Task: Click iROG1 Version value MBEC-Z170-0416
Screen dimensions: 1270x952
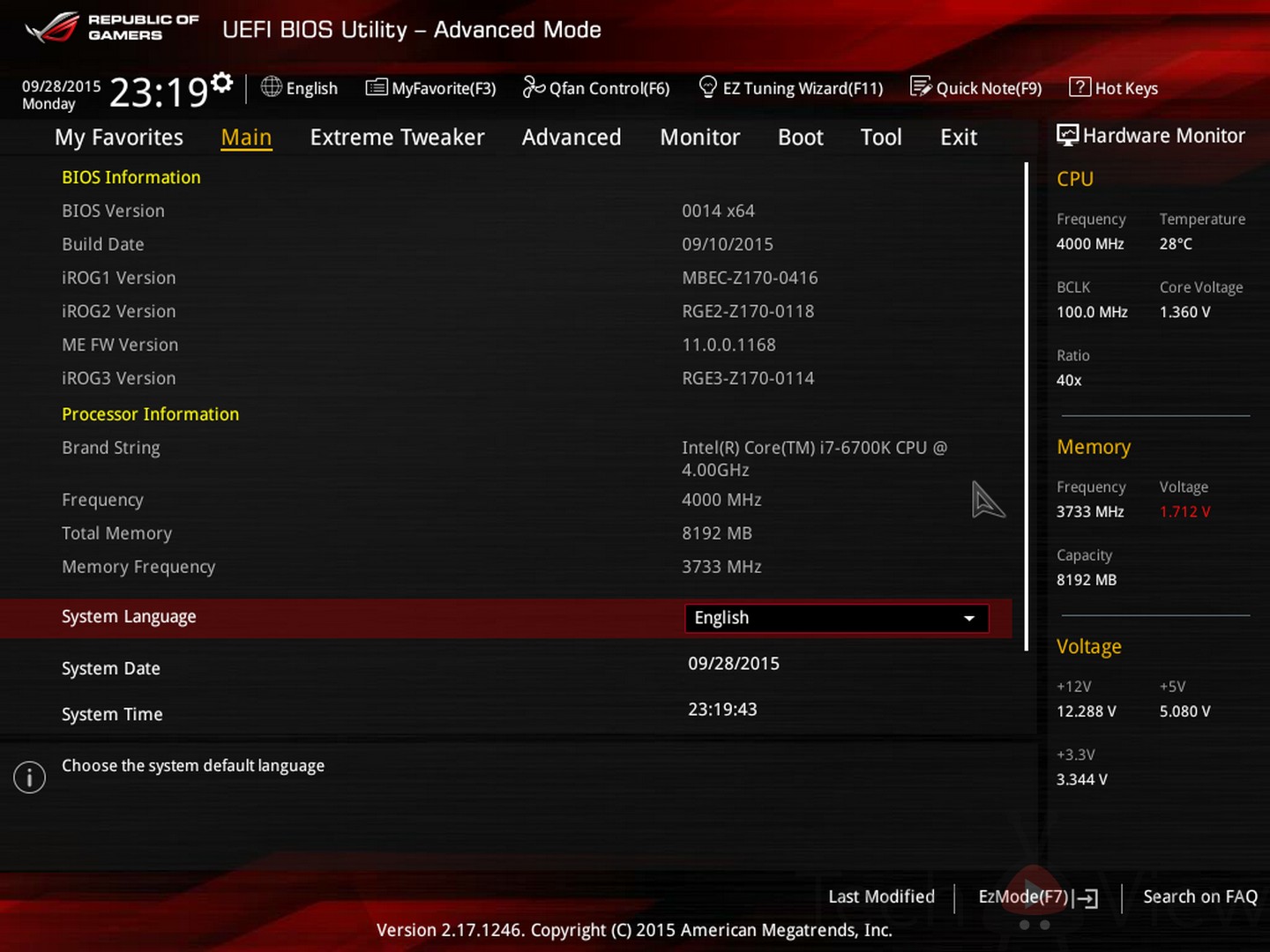Action: pyautogui.click(x=750, y=279)
